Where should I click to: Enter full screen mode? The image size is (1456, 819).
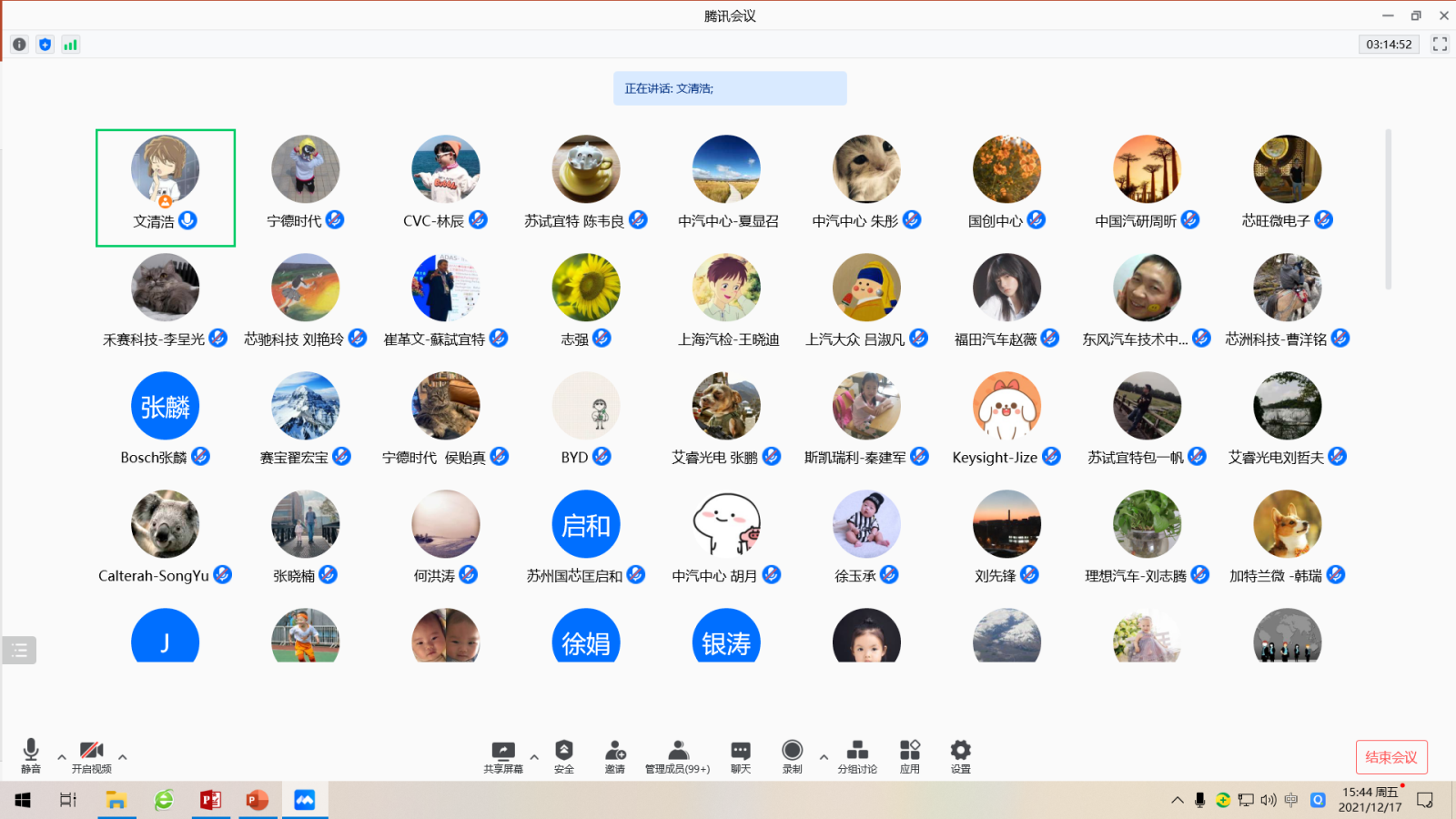pos(1440,45)
